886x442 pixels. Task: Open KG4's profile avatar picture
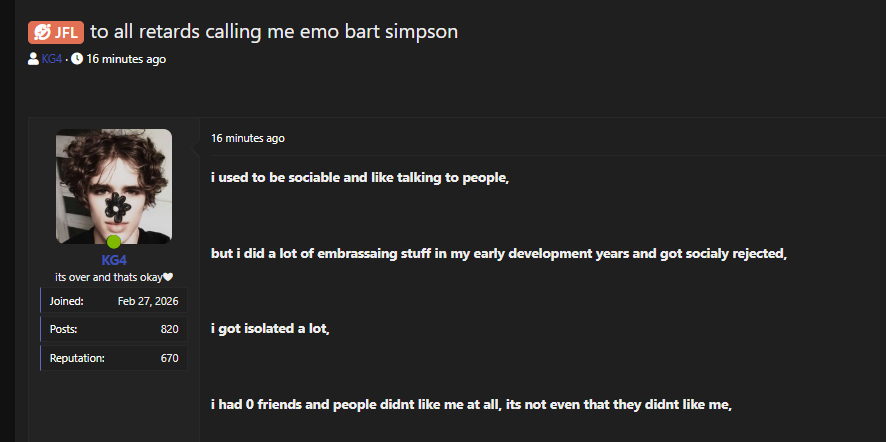tap(114, 186)
